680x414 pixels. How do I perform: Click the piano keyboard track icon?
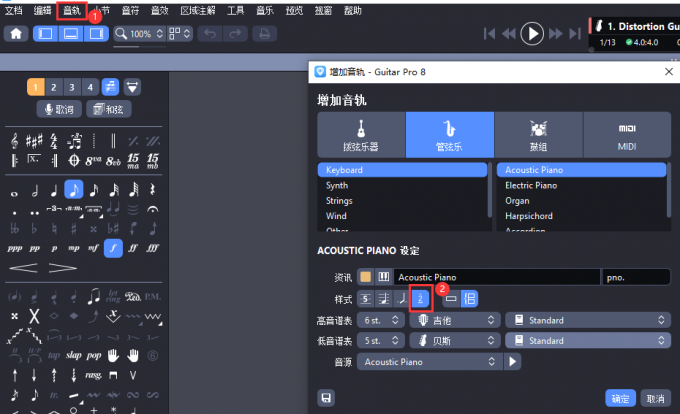click(x=383, y=276)
